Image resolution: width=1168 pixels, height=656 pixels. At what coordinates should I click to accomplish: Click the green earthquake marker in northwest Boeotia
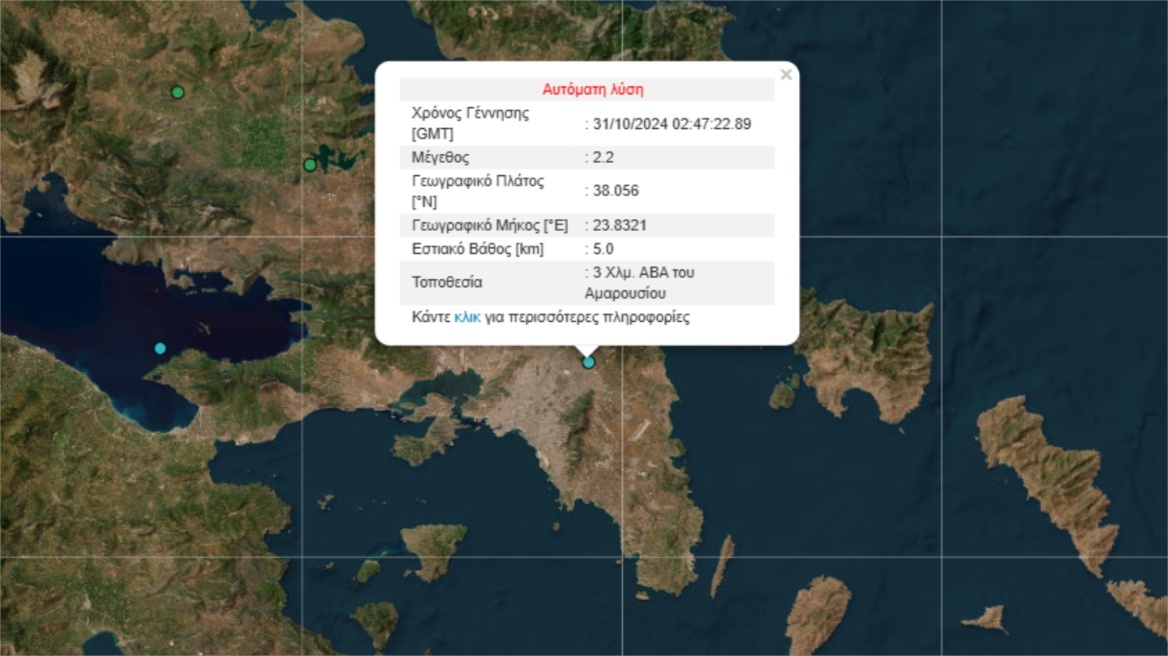click(x=177, y=91)
